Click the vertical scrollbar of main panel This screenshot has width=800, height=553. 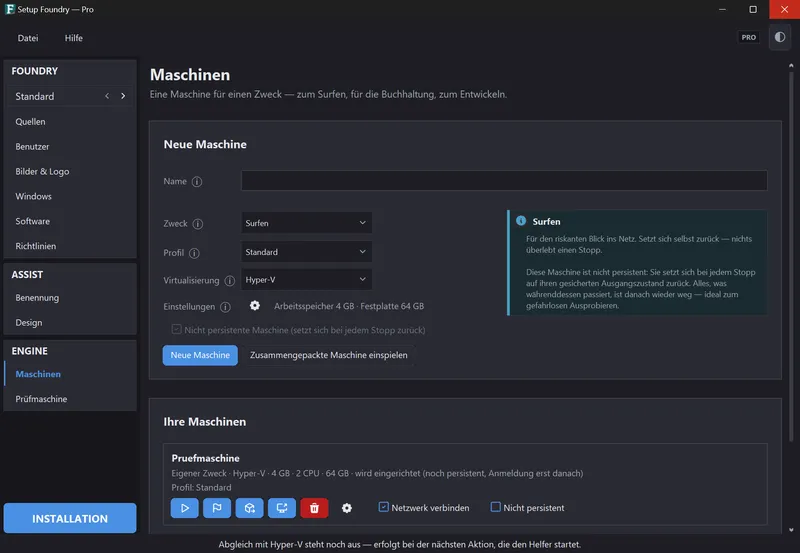[791, 255]
